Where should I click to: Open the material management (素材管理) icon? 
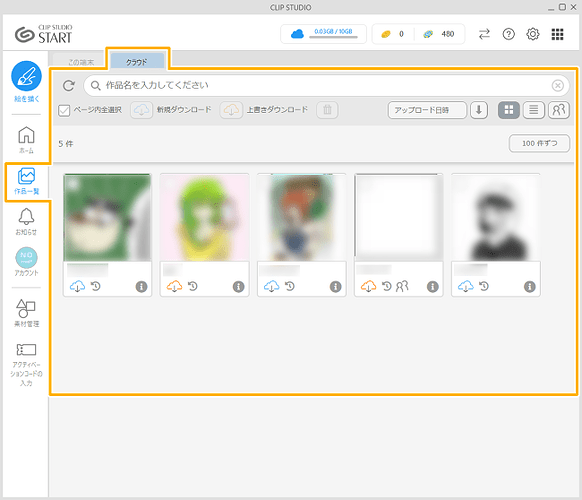click(26, 308)
